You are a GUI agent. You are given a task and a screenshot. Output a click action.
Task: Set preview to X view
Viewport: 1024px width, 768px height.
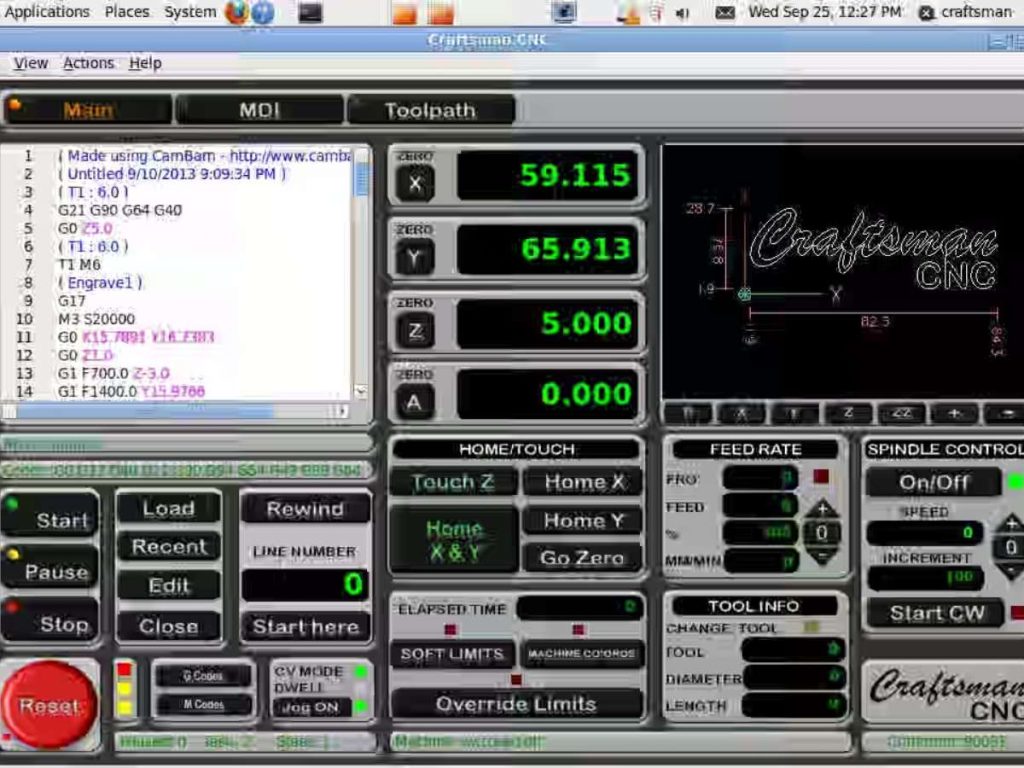click(x=742, y=413)
